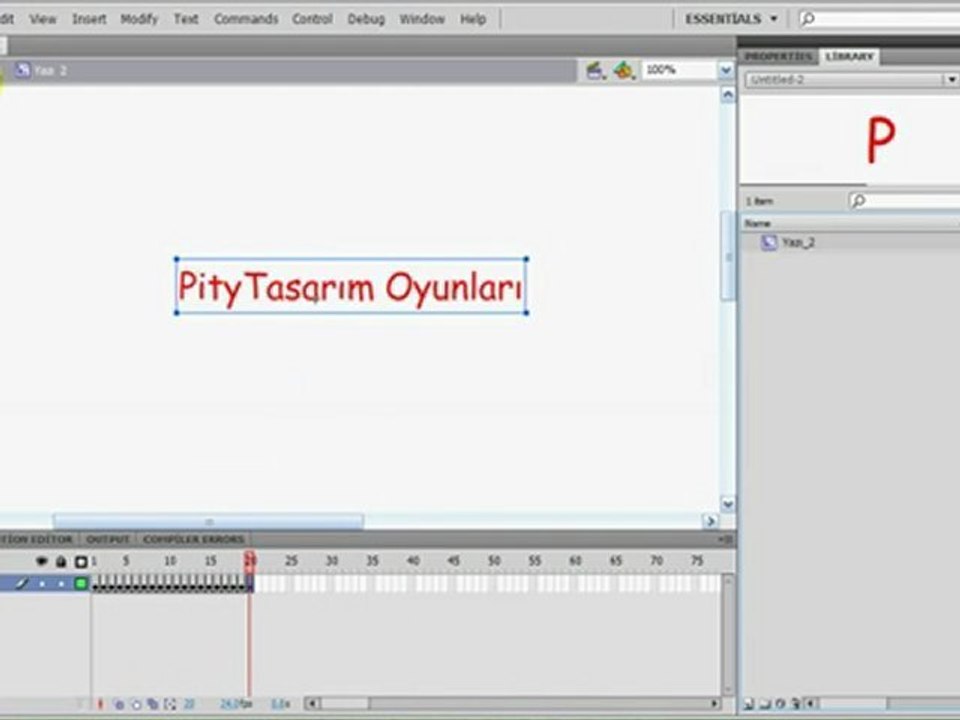Click the Library Delete trash icon
The height and width of the screenshot is (720, 960).
(x=795, y=705)
